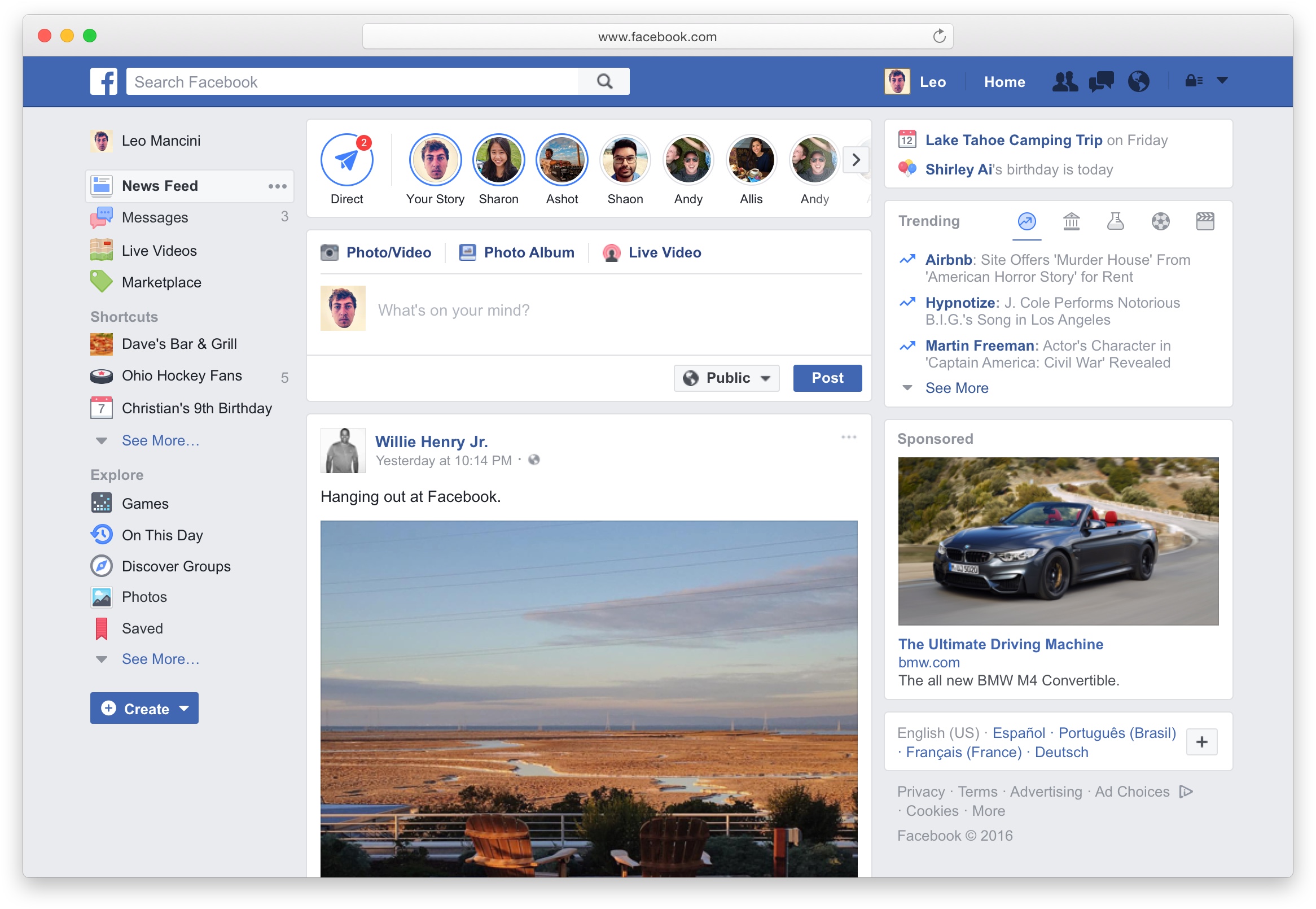The width and height of the screenshot is (1316, 909).
Task: Click the search magnifier button
Action: click(x=604, y=81)
